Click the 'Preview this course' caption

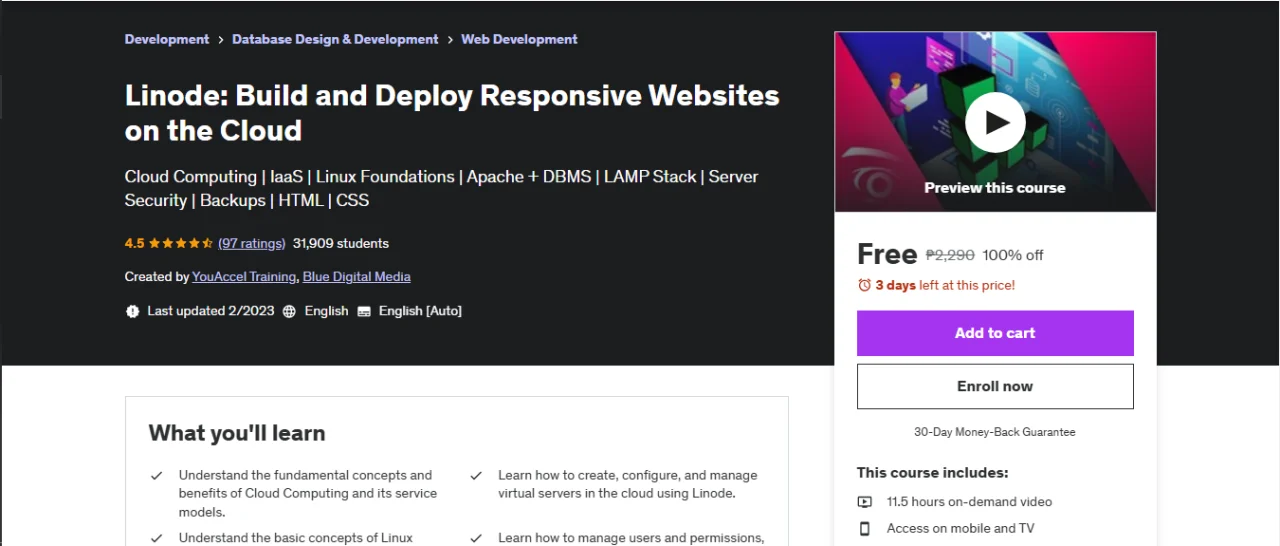pos(995,188)
